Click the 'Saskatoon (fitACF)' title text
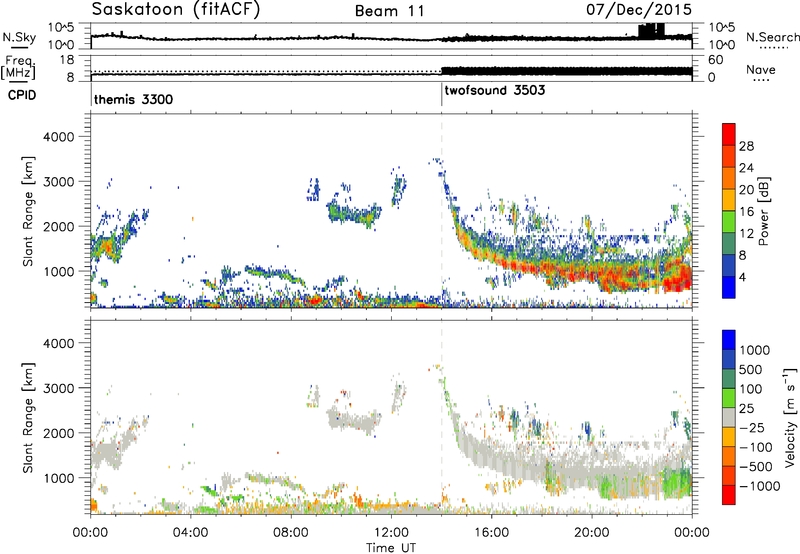The image size is (800, 554). pos(176,10)
